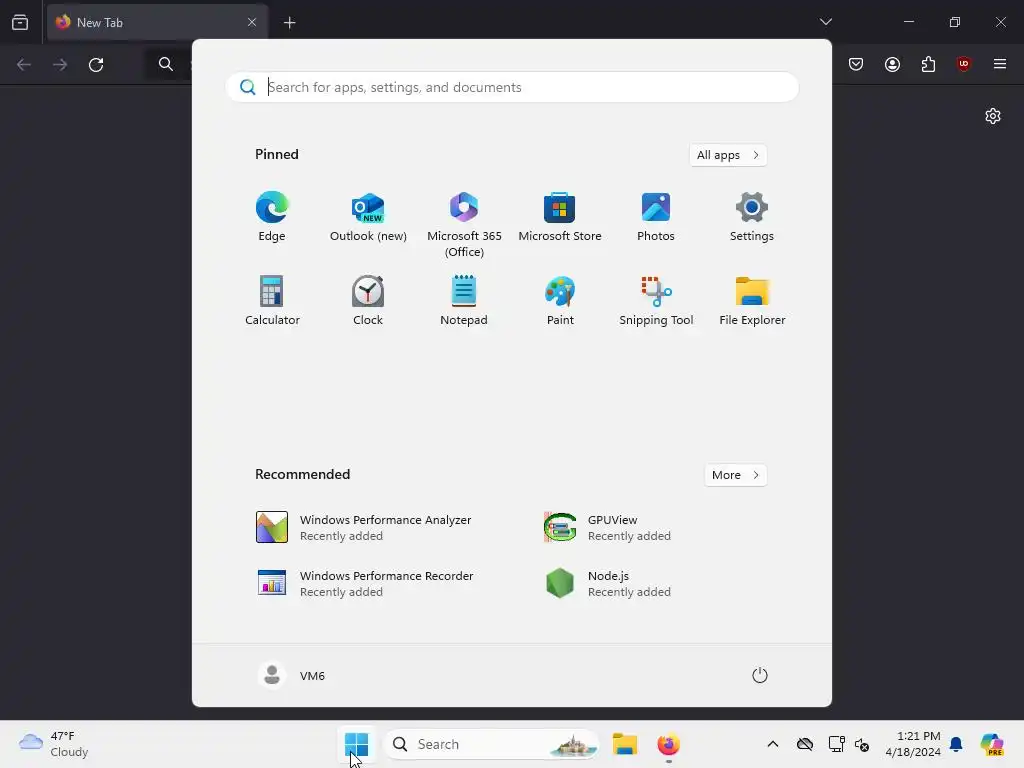Expand the All apps list
Screen dimensions: 1024x768
pyautogui.click(x=728, y=155)
